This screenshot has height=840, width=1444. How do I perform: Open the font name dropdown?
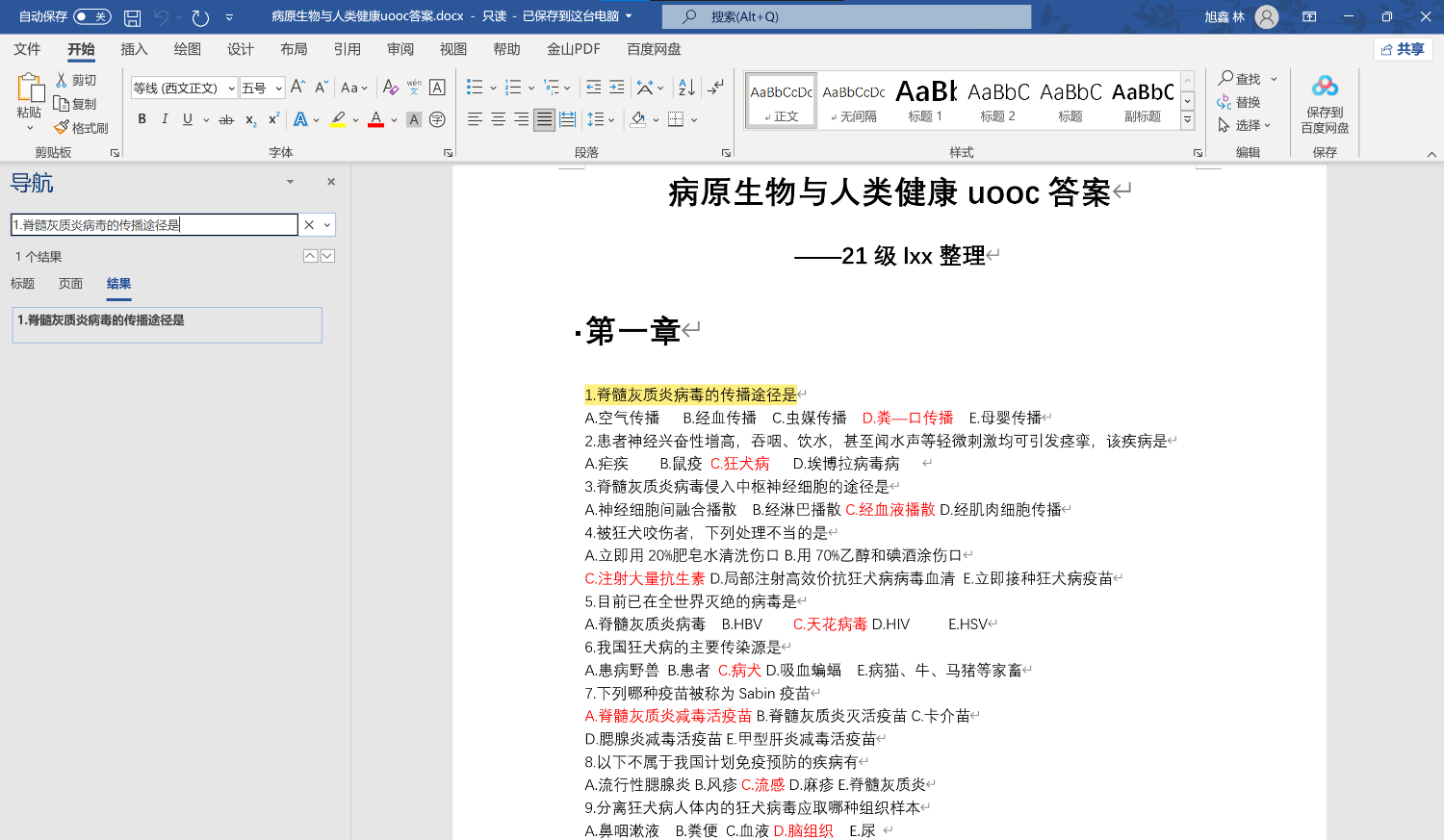coord(231,89)
